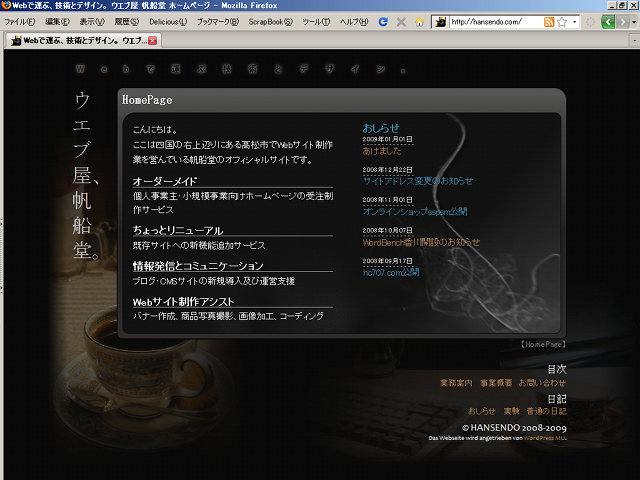
Task: Click the green Back arrow button
Action: click(x=608, y=22)
